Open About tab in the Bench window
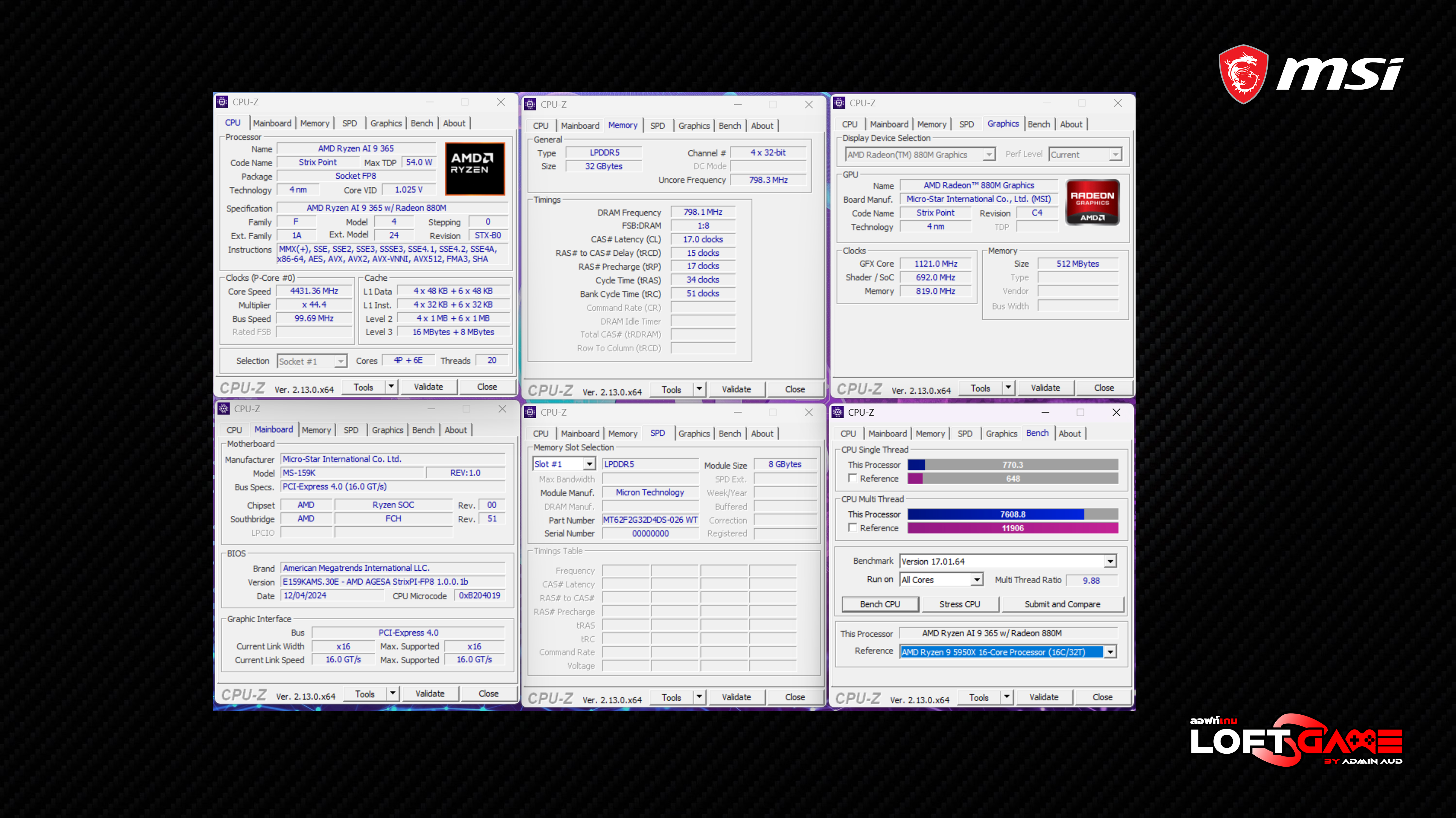The image size is (1456, 818). coord(1070,434)
